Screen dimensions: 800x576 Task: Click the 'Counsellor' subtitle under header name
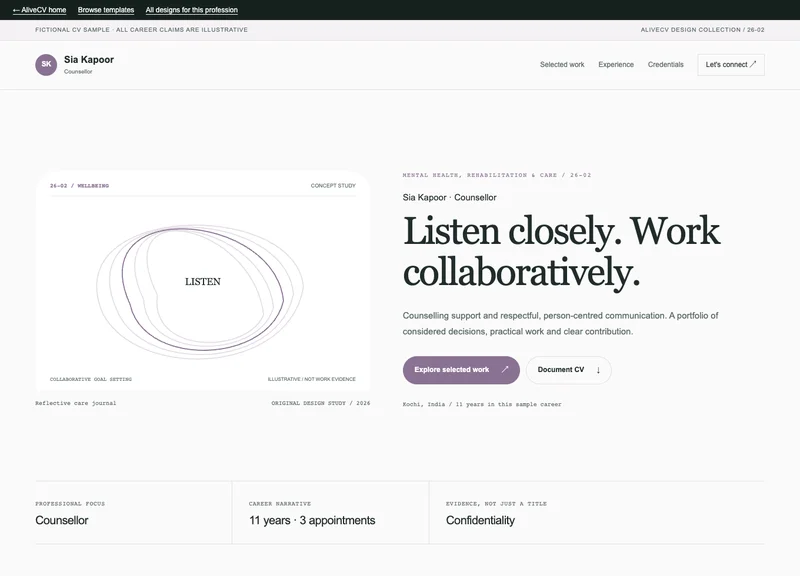[78, 71]
